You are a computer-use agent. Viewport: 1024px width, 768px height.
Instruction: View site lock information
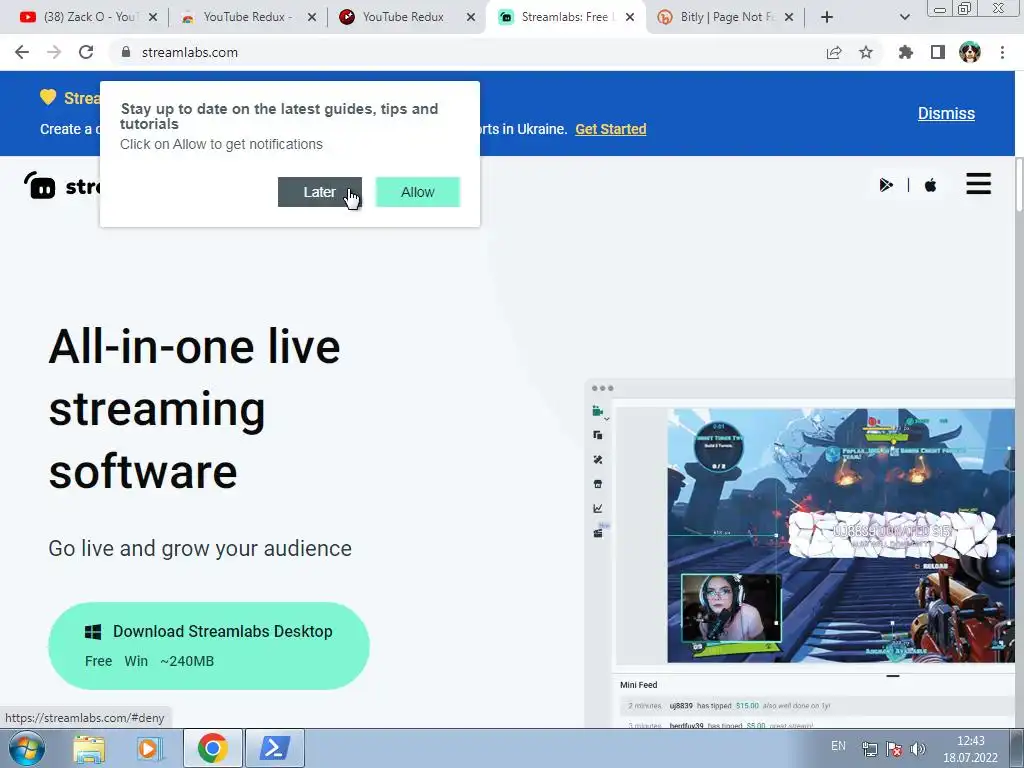point(126,52)
